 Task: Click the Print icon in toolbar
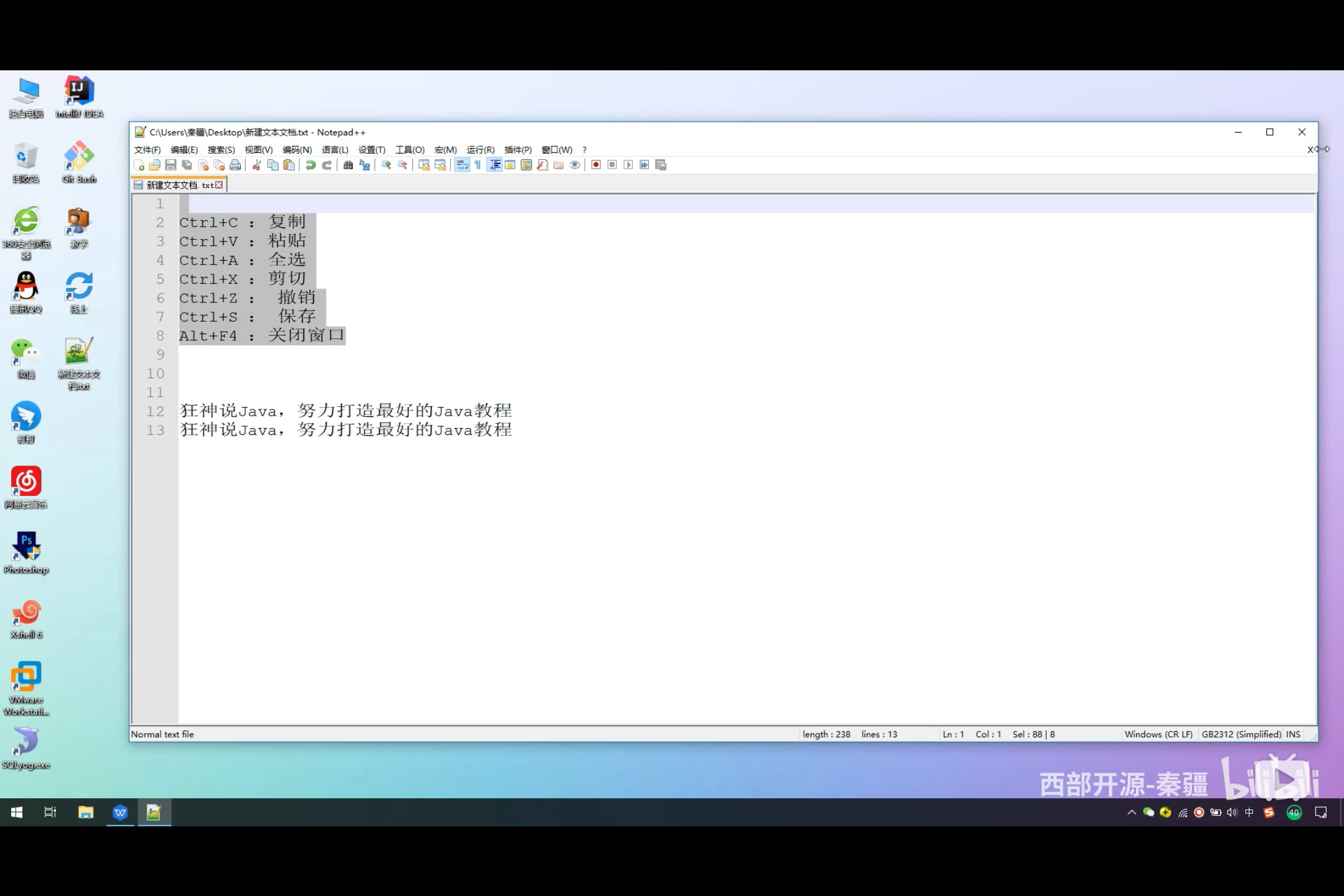pos(235,165)
